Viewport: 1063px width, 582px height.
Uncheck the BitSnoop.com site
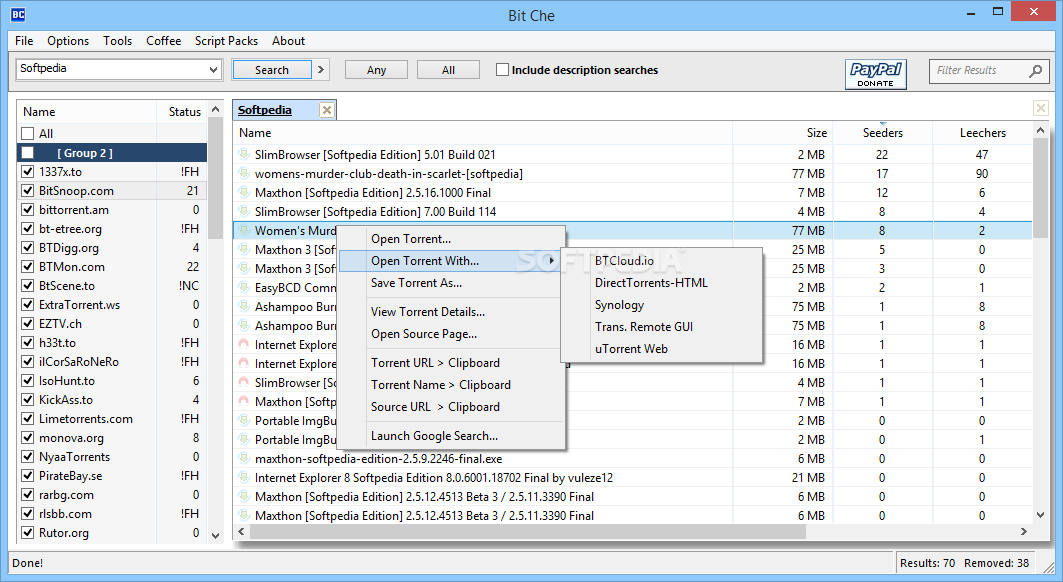point(28,191)
